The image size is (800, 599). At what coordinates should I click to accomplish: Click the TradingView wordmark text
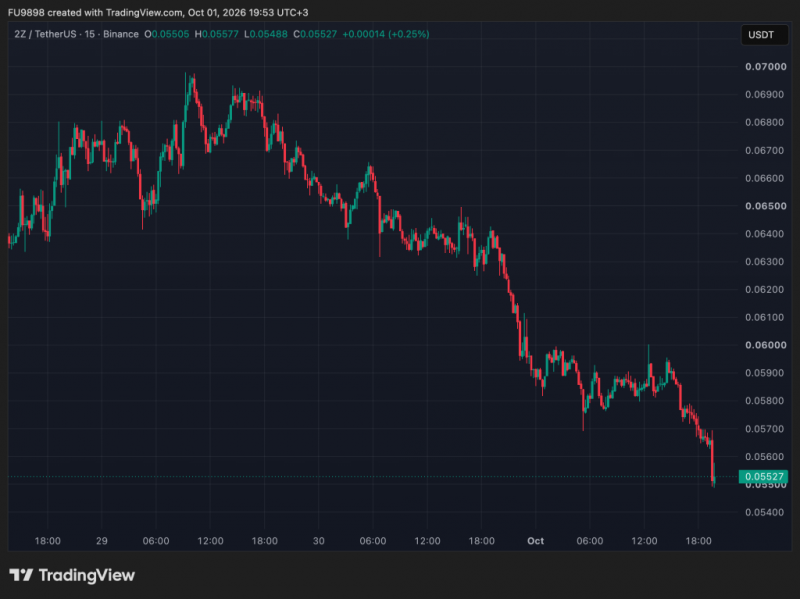(x=87, y=576)
